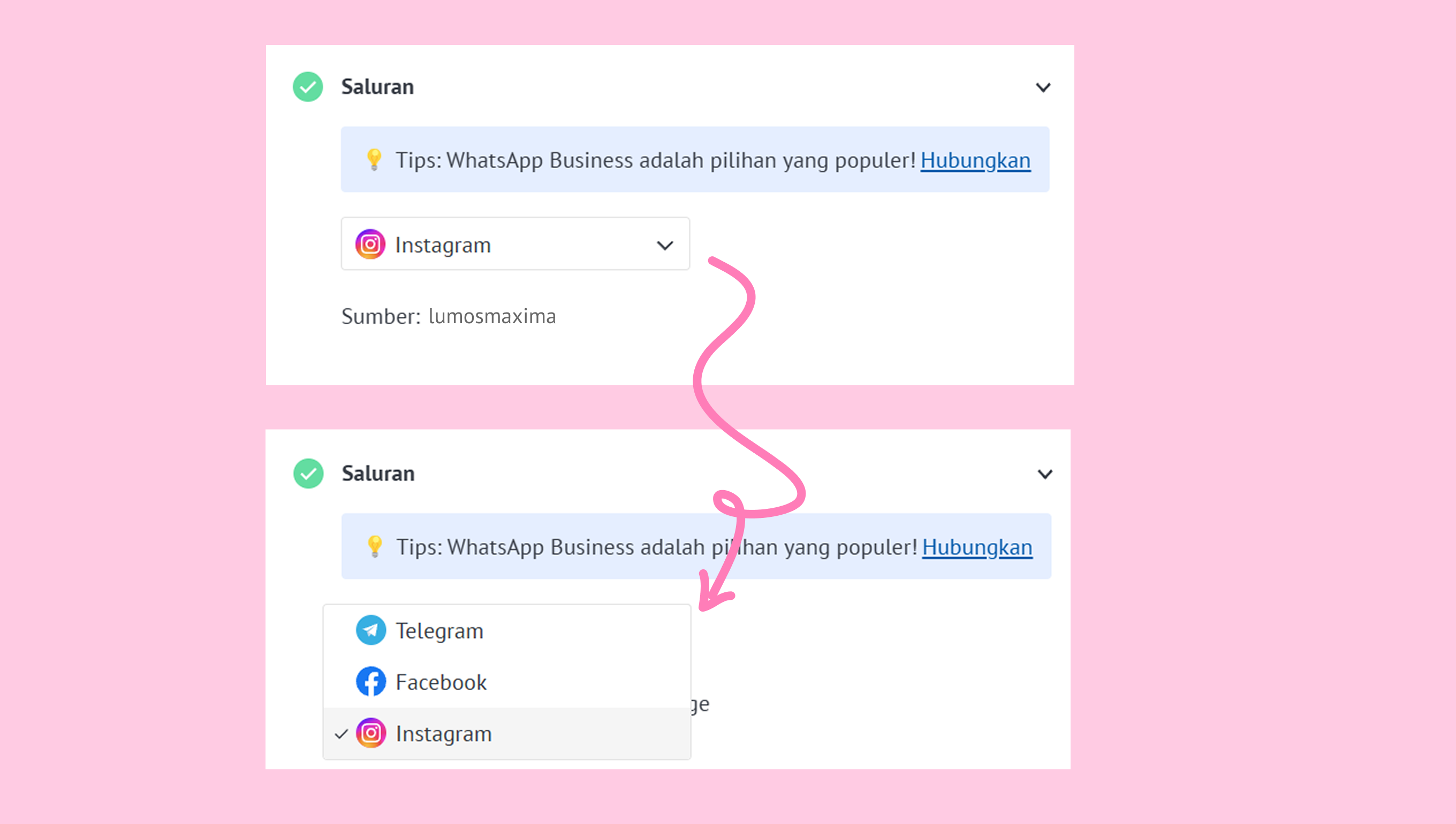Open the Instagram channel dropdown arrow

coord(665,245)
